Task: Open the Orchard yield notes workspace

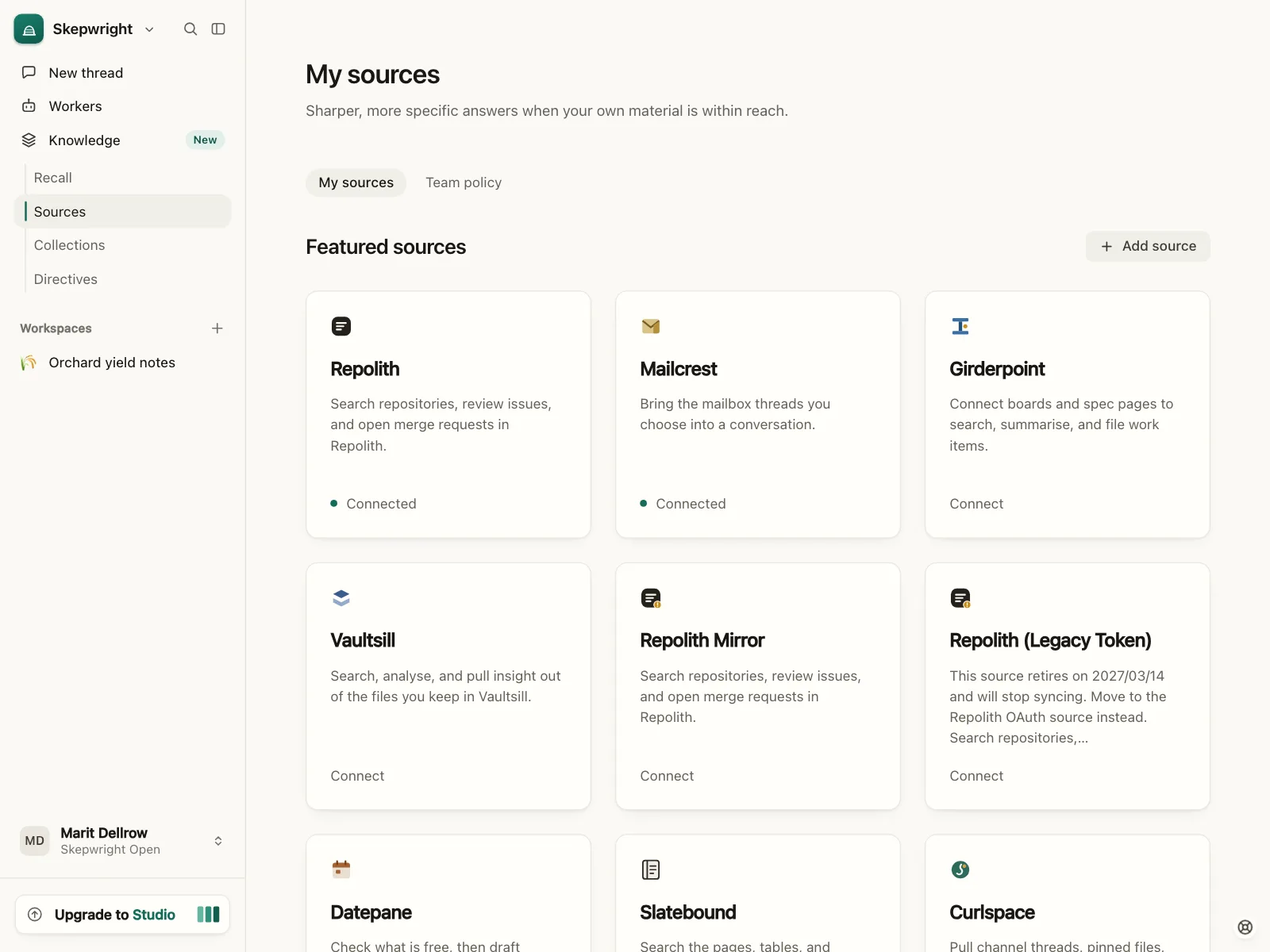Action: pyautogui.click(x=122, y=363)
